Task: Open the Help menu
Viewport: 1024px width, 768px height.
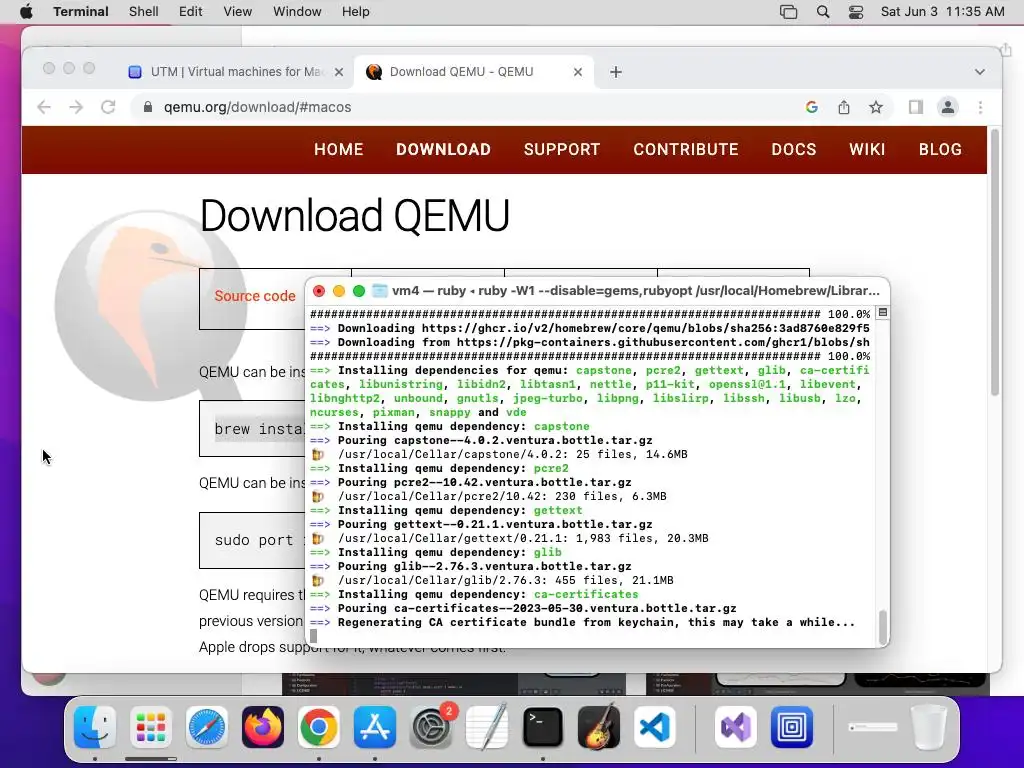Action: point(356,12)
